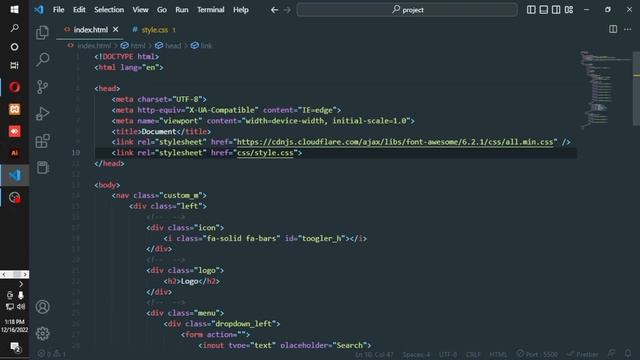Select the html breadcrumb item

coord(138,46)
